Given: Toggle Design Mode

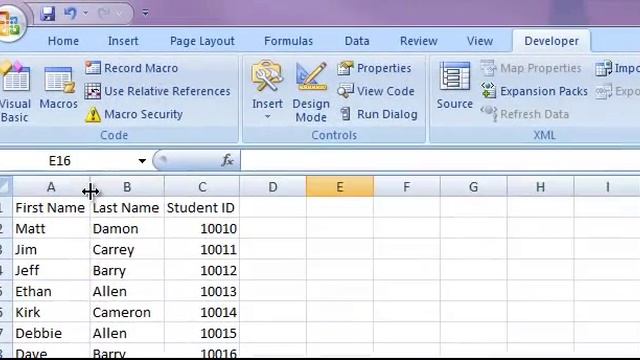Looking at the screenshot, I should coord(311,92).
